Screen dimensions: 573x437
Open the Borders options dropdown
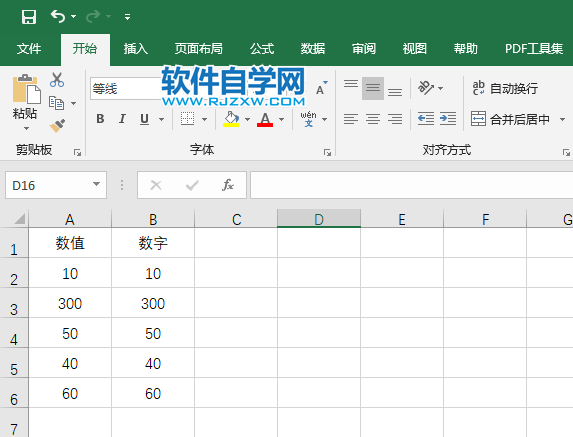click(204, 119)
